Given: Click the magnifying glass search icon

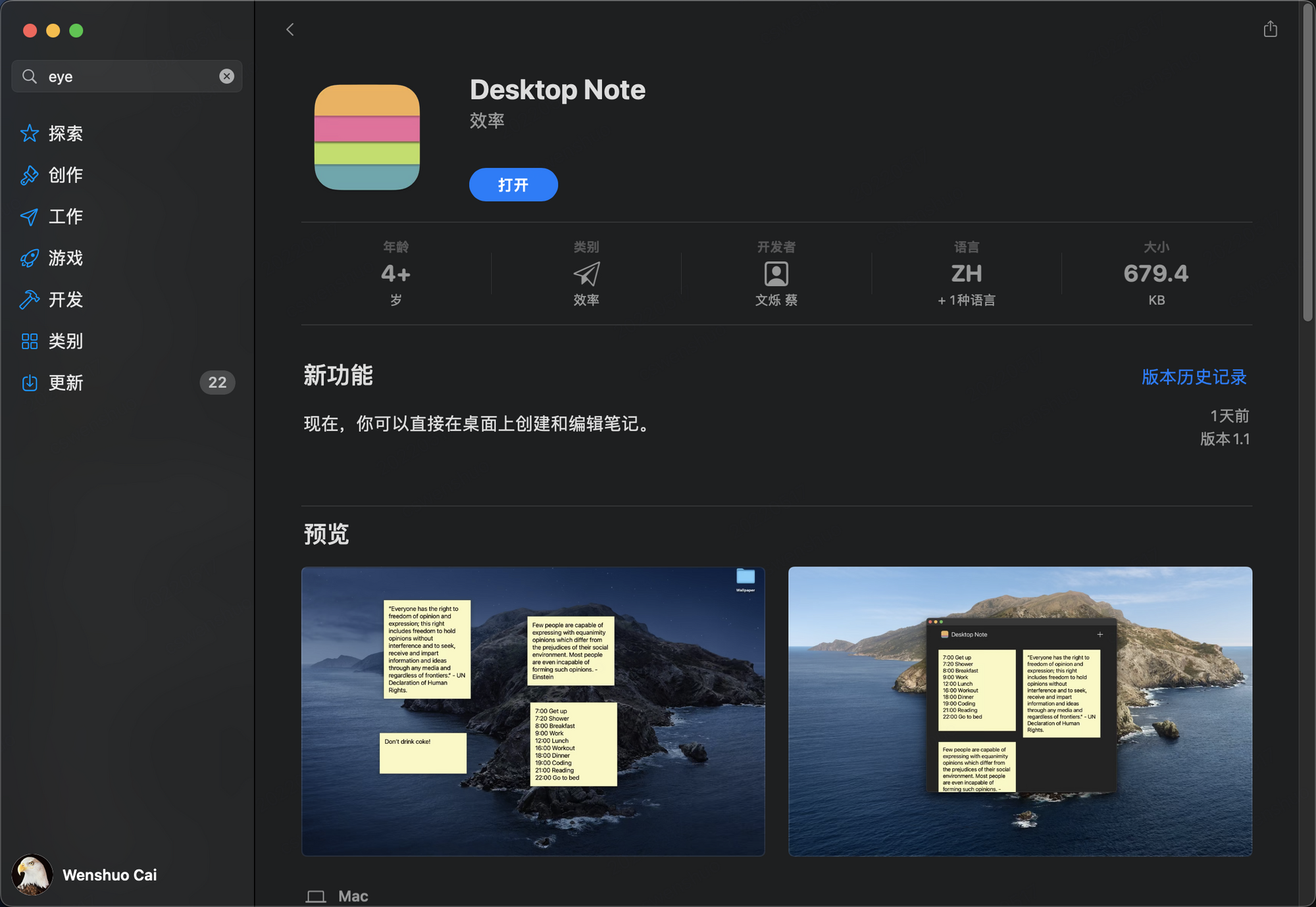Looking at the screenshot, I should click(30, 76).
